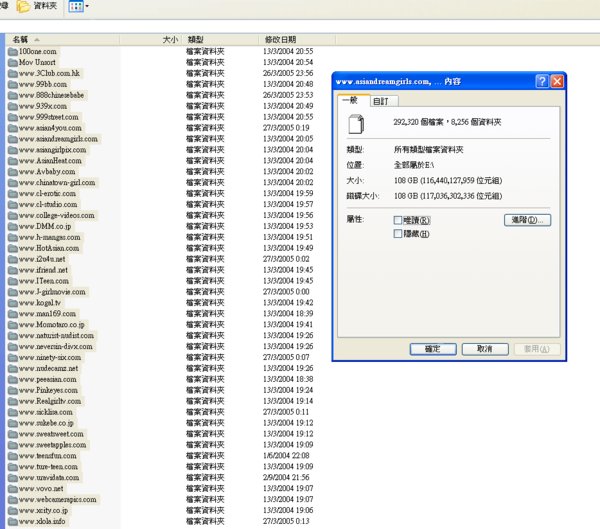The height and width of the screenshot is (529, 600).
Task: Open advanced attributes with the 進階 button
Action: (527, 220)
